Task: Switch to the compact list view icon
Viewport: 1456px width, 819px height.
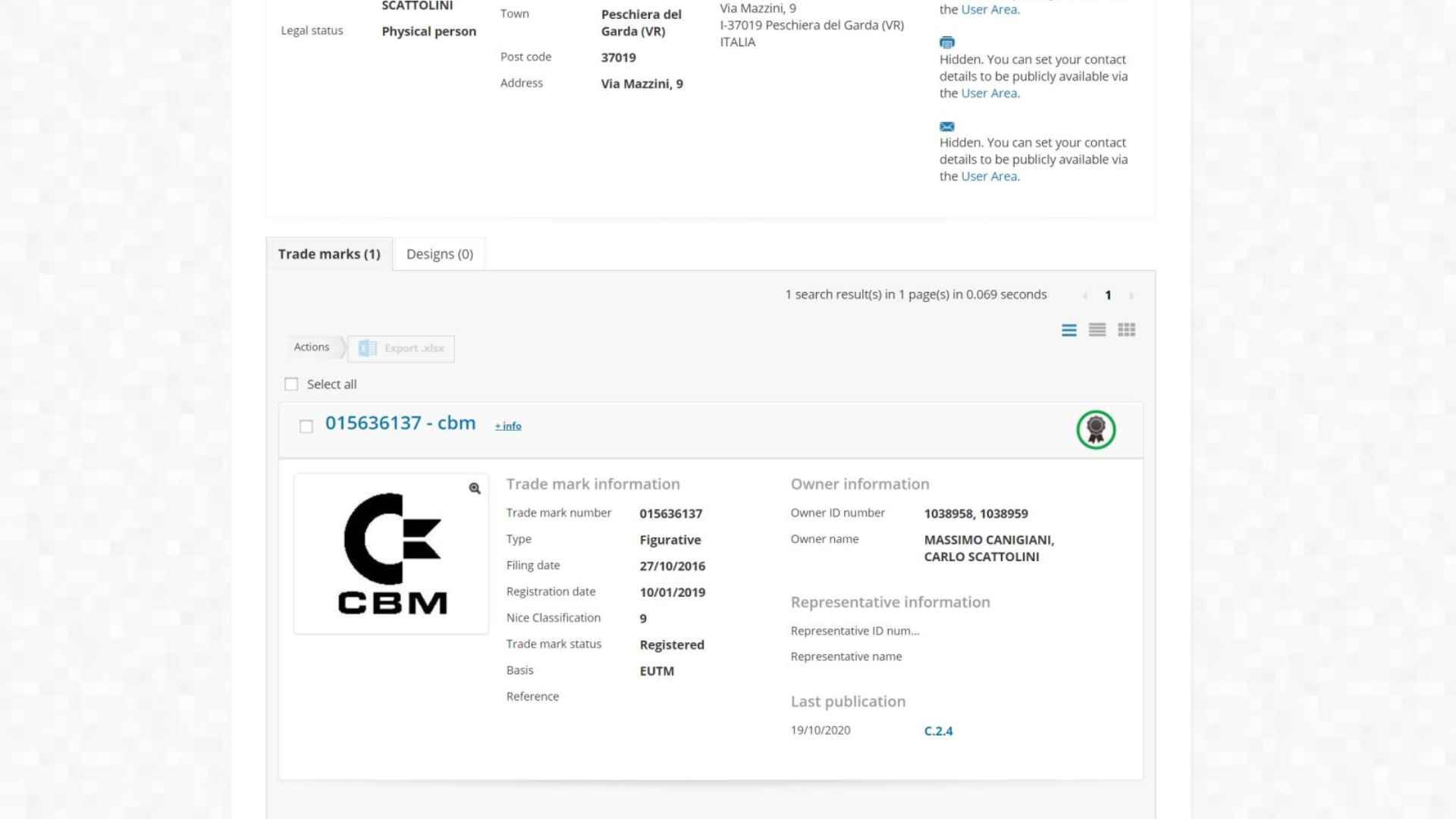Action: (x=1097, y=330)
